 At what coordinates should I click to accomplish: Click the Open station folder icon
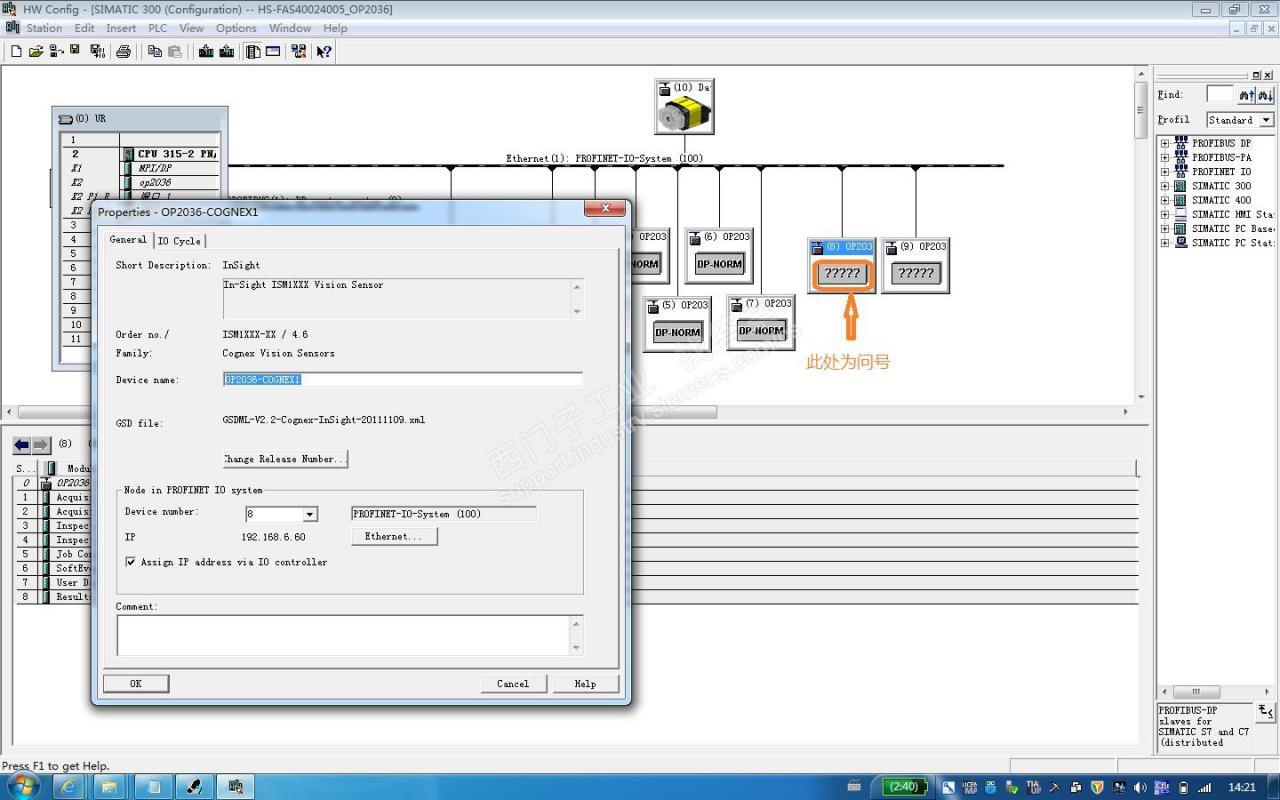click(x=36, y=51)
